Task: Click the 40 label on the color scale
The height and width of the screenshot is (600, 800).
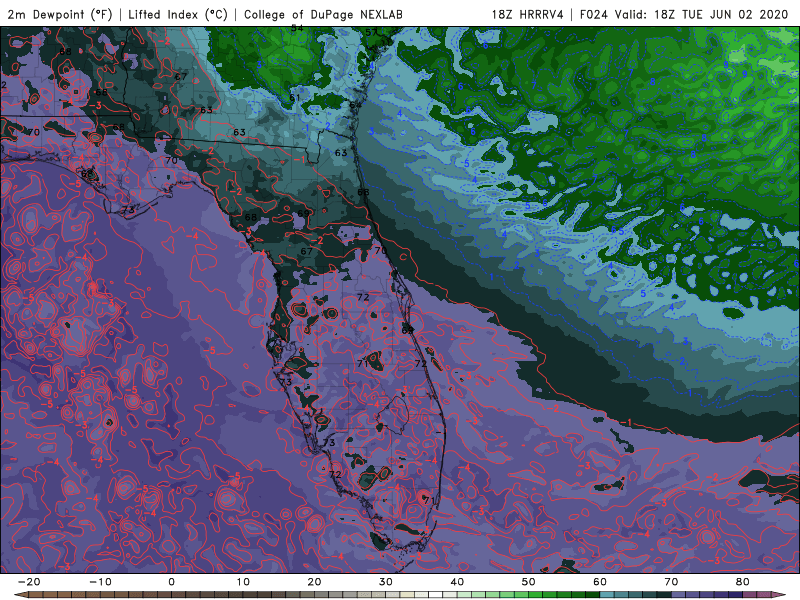Action: pos(457,582)
